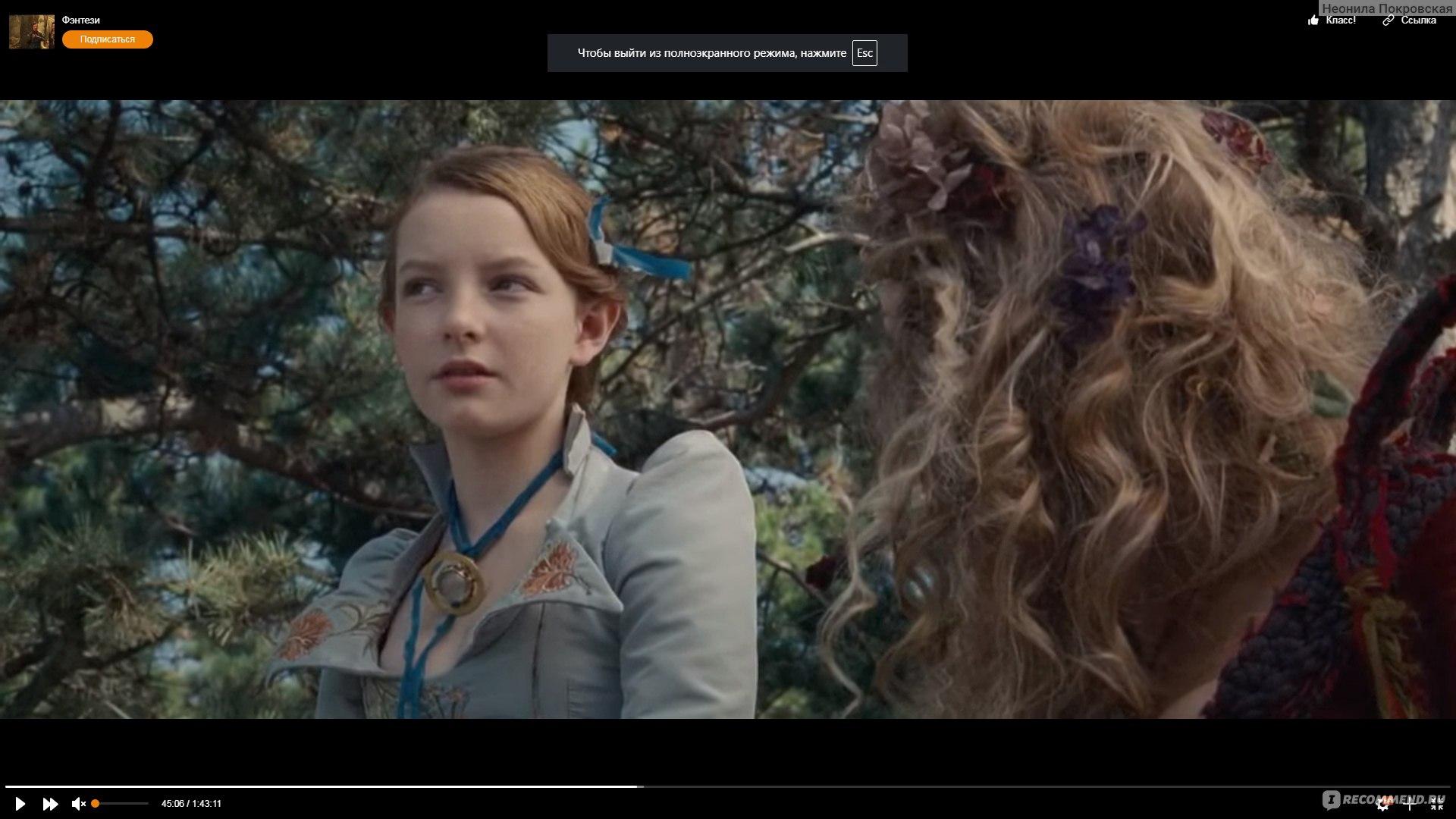This screenshot has width=1456, height=819.
Task: Click the chain link icon beside Ссылка
Action: click(1388, 20)
